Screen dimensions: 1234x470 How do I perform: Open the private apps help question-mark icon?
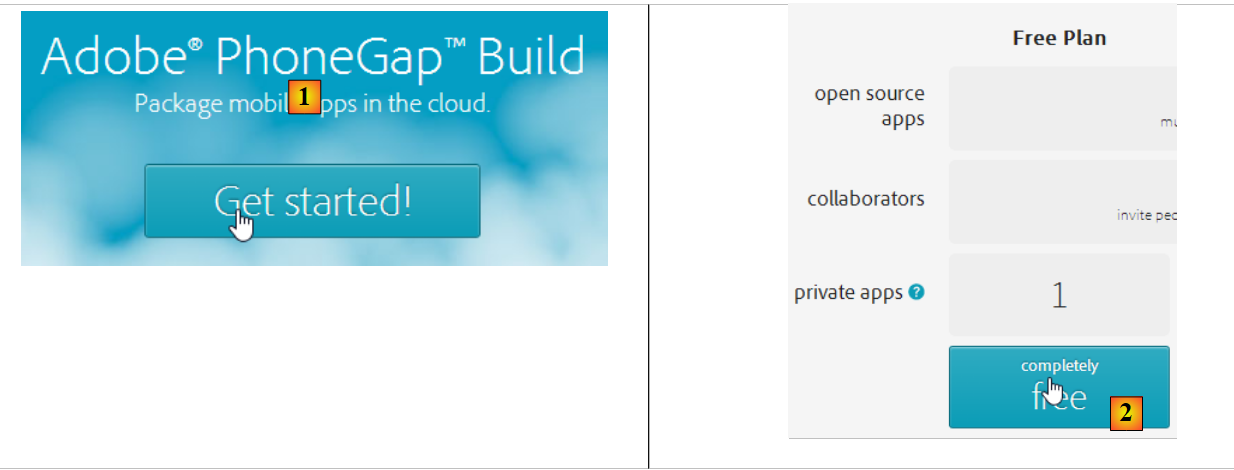tap(916, 293)
